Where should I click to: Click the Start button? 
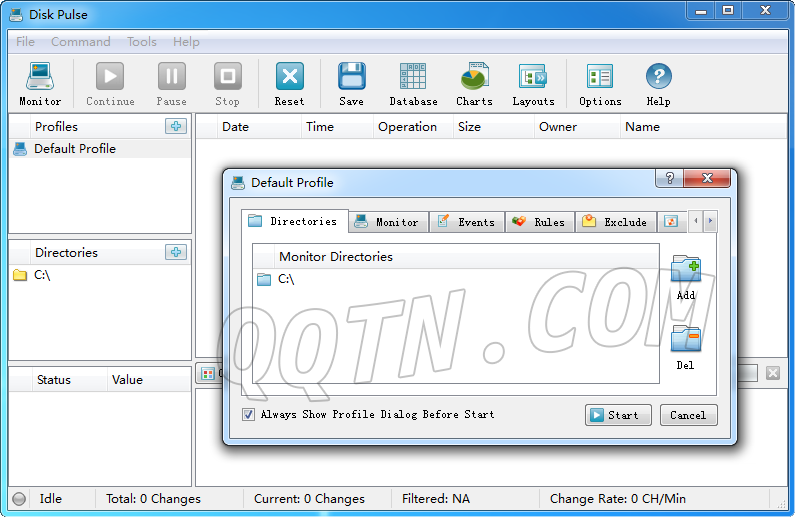coord(618,415)
